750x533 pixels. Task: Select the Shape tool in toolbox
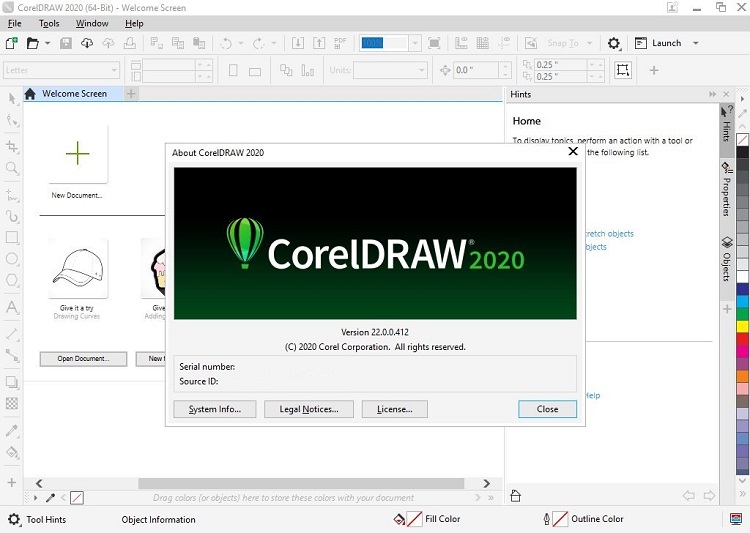click(12, 121)
